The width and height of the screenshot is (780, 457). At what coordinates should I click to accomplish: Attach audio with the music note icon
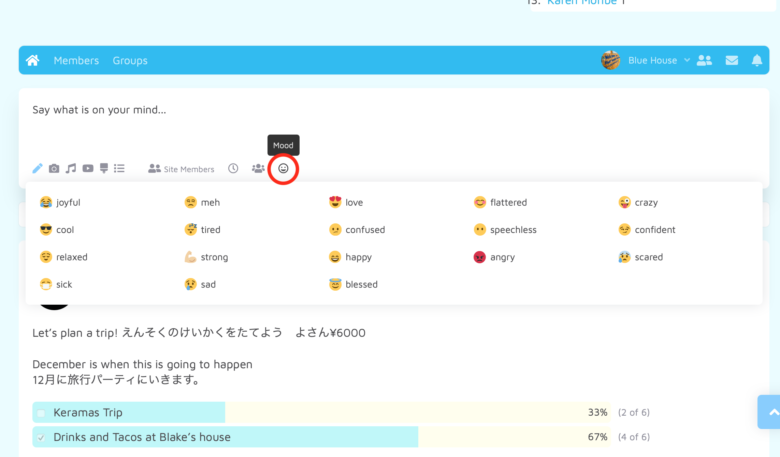pyautogui.click(x=71, y=169)
